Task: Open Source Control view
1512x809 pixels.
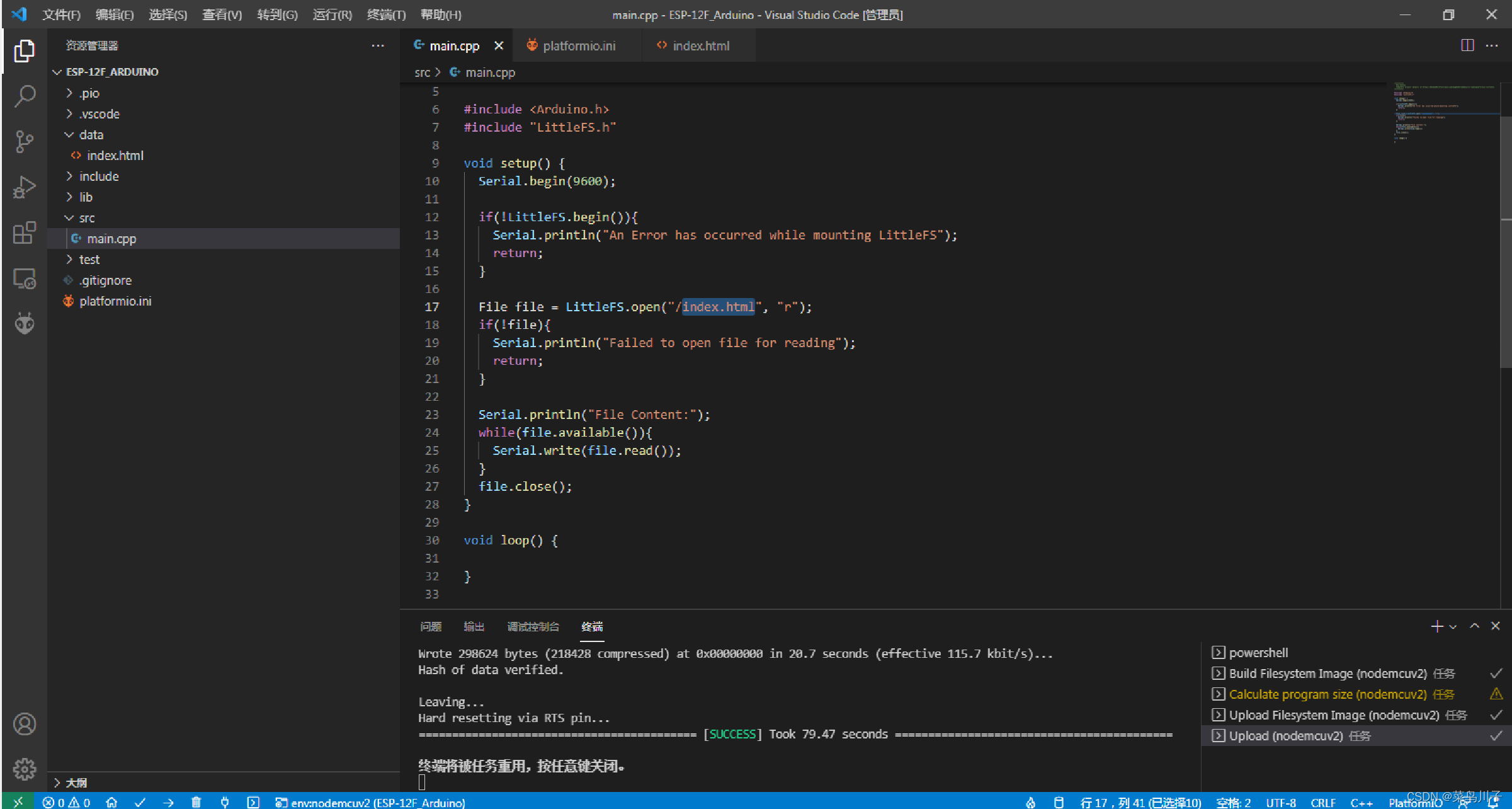Action: [25, 141]
